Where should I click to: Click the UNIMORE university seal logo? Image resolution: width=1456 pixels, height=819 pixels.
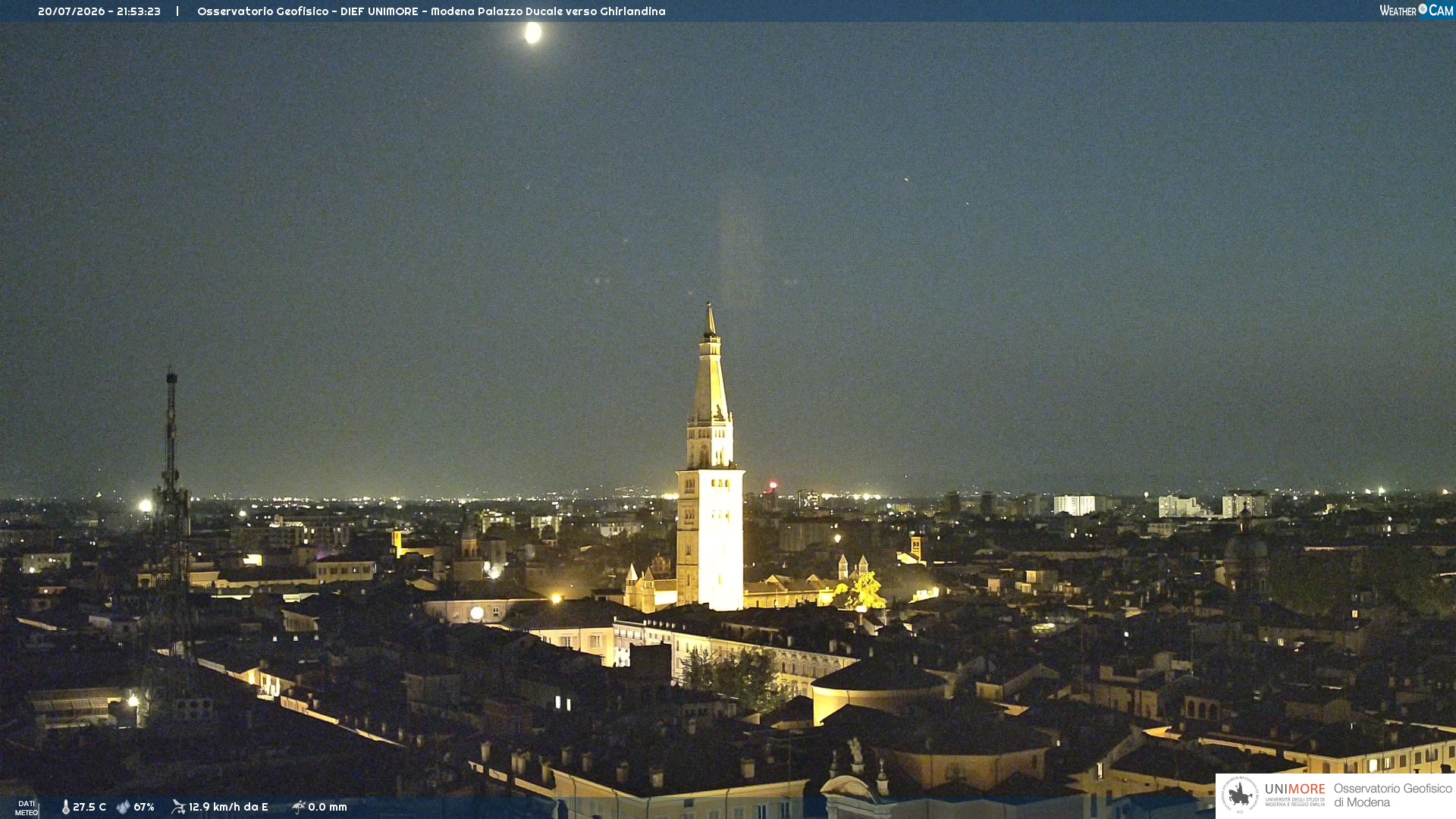click(1240, 795)
